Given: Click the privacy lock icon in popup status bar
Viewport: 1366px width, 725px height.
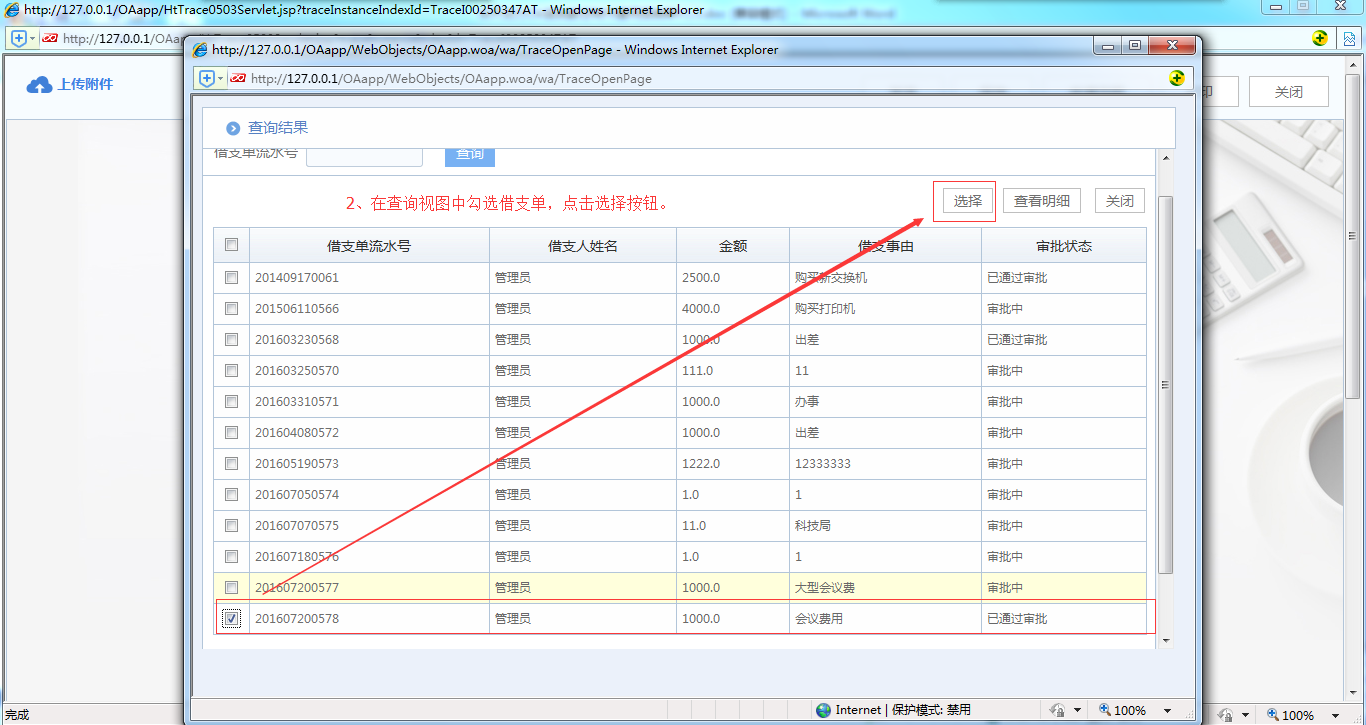Looking at the screenshot, I should [1058, 710].
